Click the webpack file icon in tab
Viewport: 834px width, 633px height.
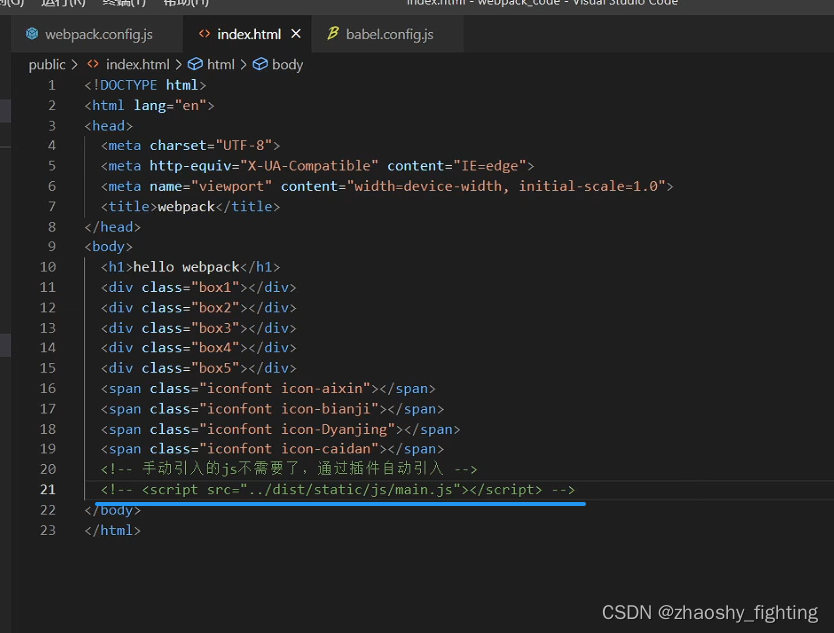click(32, 34)
